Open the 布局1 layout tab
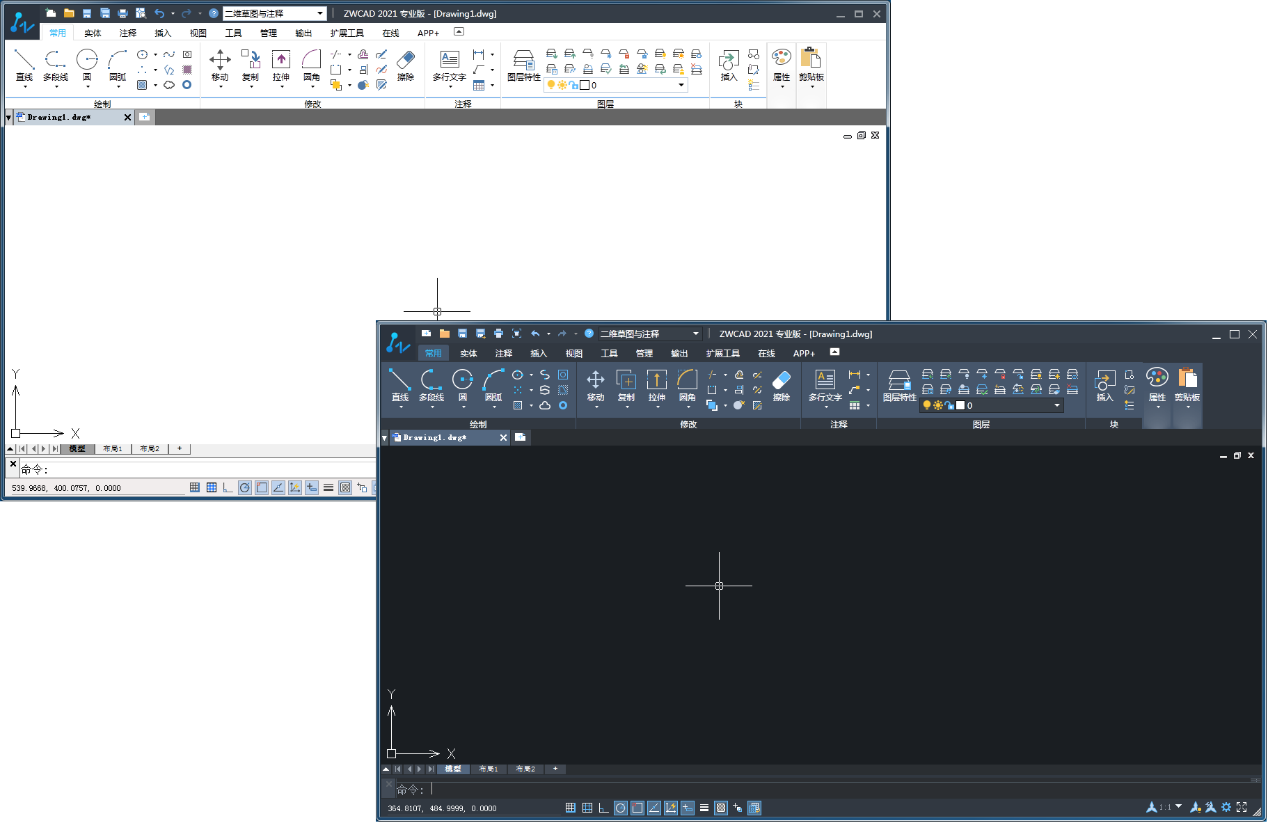This screenshot has height=823, width=1268. 488,768
